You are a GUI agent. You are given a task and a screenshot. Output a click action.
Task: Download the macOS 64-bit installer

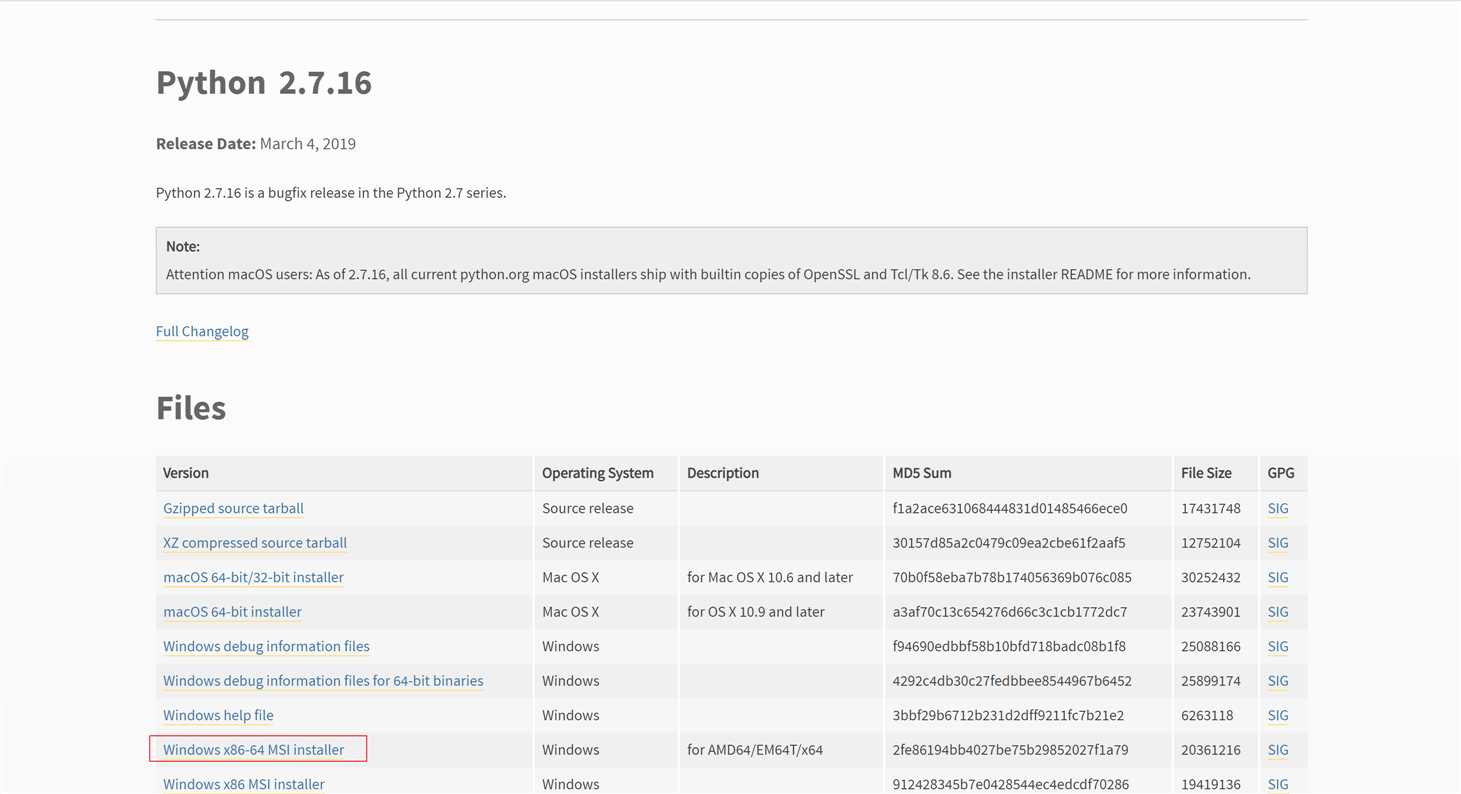(x=232, y=612)
